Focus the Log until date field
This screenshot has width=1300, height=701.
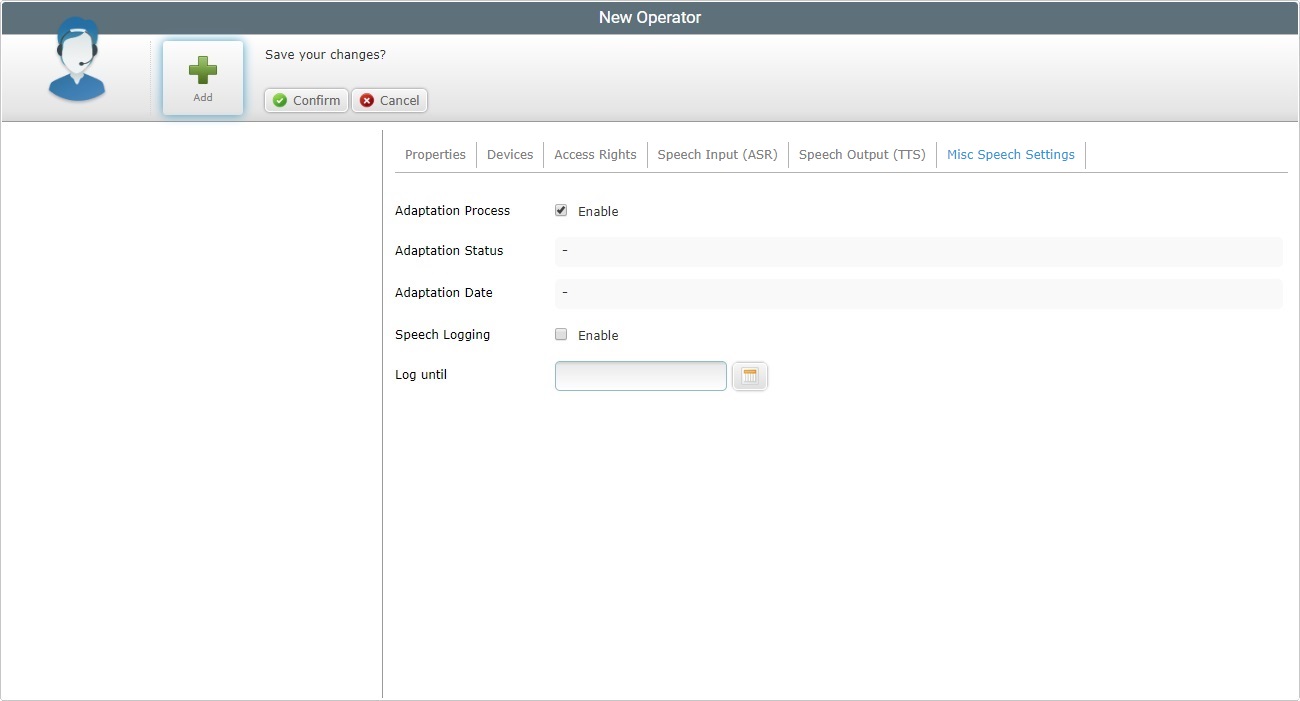coord(640,376)
